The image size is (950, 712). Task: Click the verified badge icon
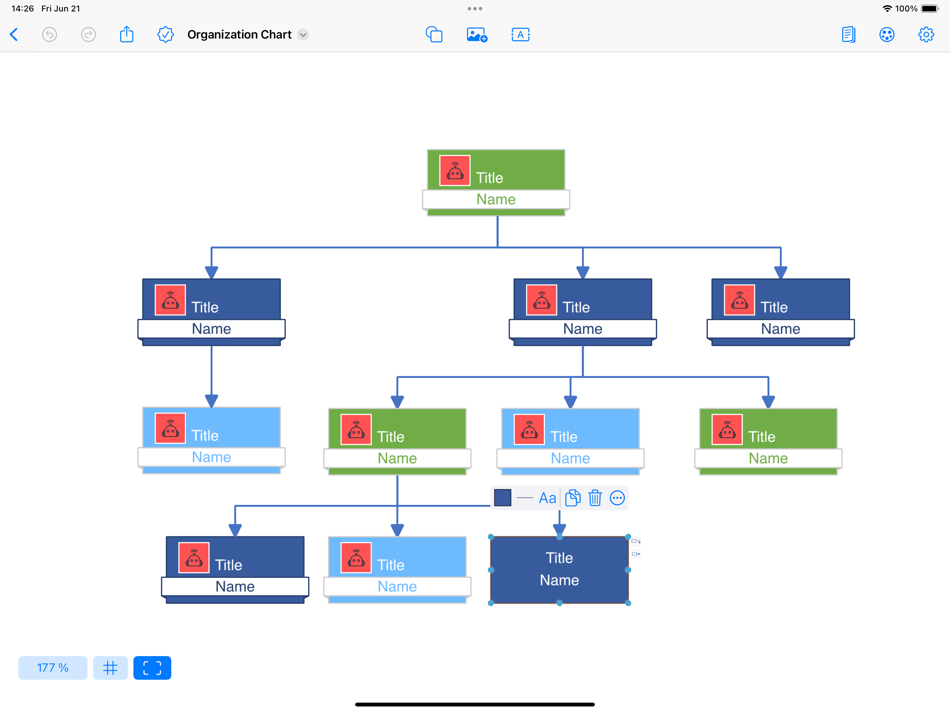[165, 35]
